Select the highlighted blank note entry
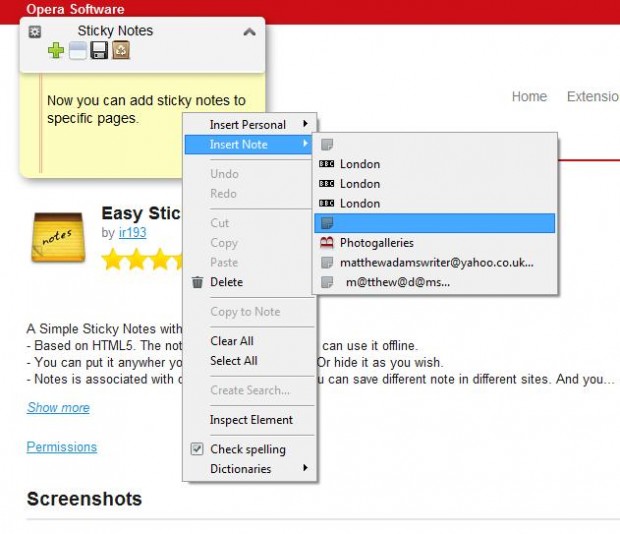620x534 pixels. pos(435,223)
